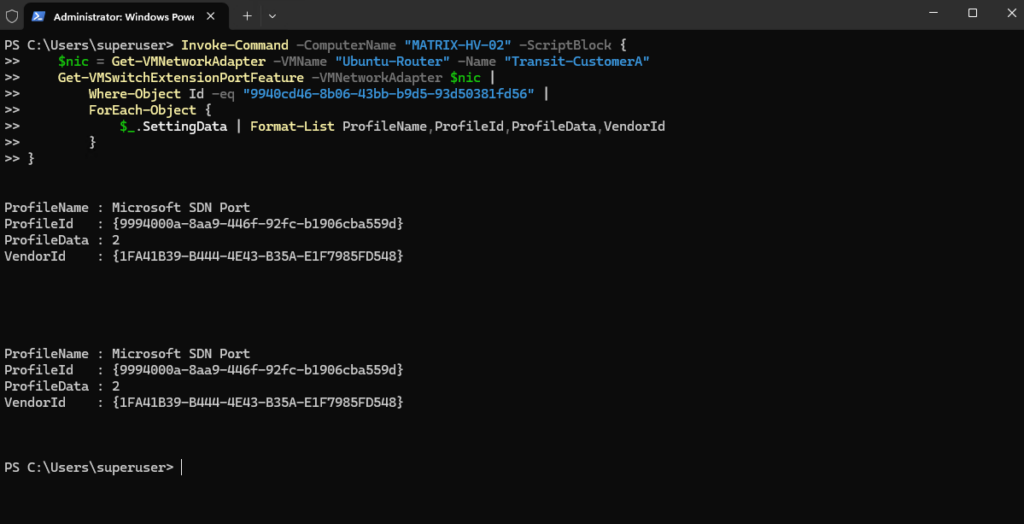This screenshot has height=524, width=1024.
Task: Click the "MATRIX-HV-02" computer name string
Action: click(457, 46)
